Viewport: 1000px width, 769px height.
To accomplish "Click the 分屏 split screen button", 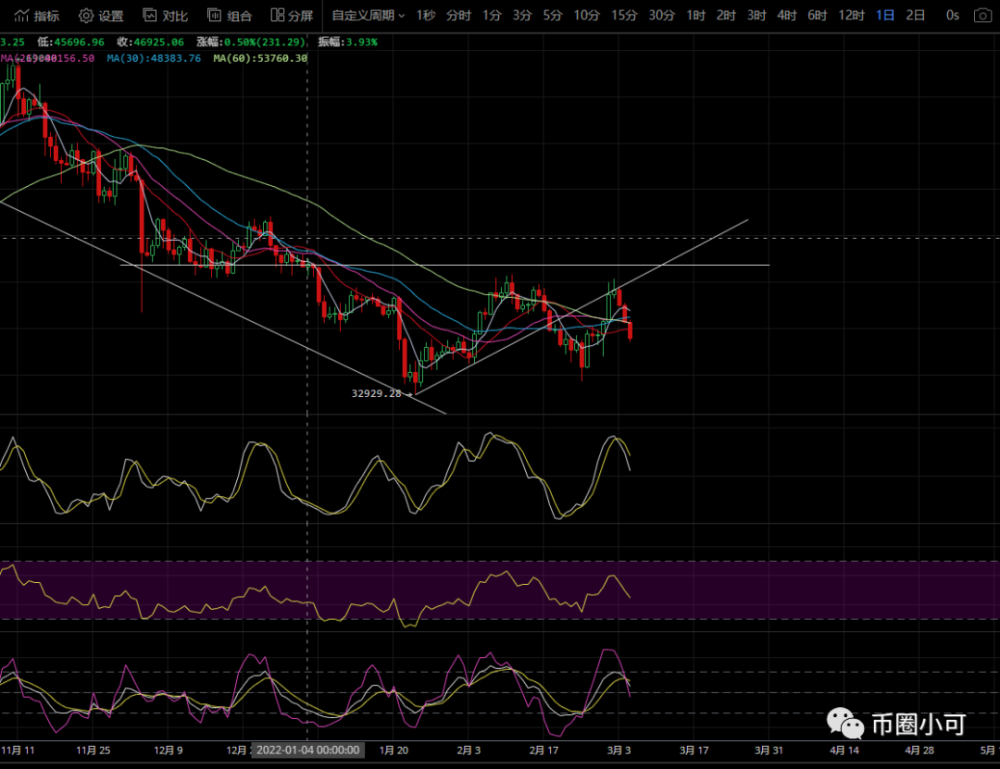I will coord(292,15).
